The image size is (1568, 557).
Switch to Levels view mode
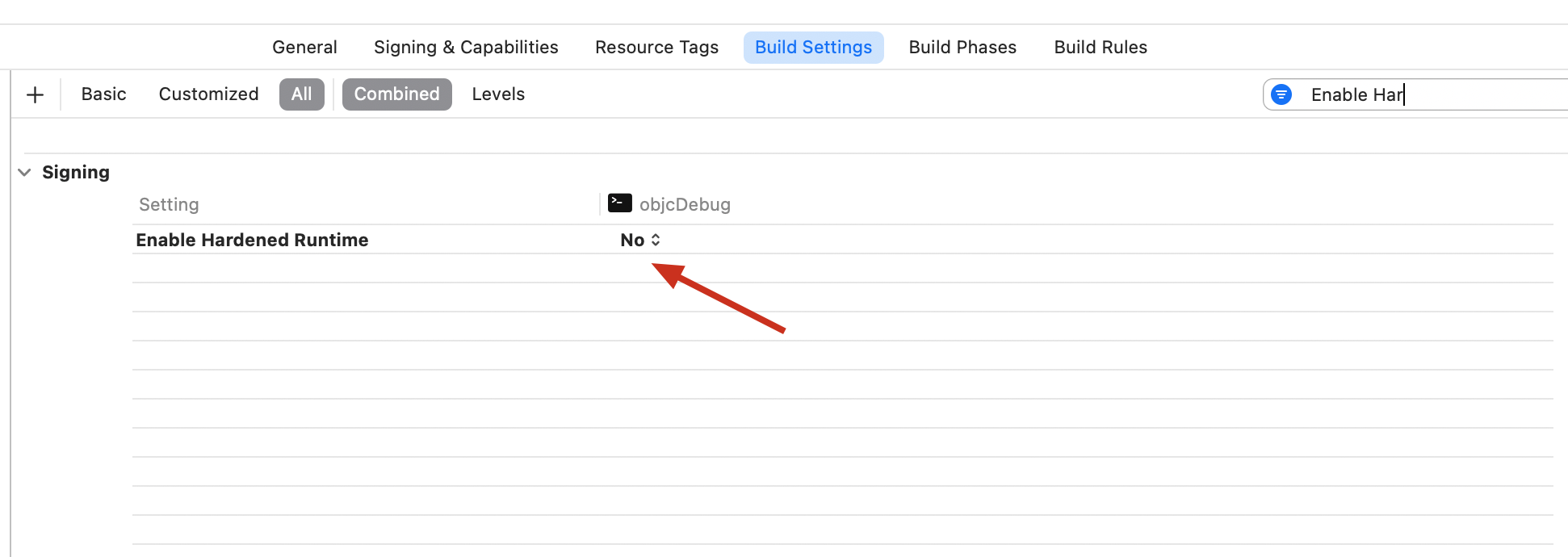[x=498, y=94]
